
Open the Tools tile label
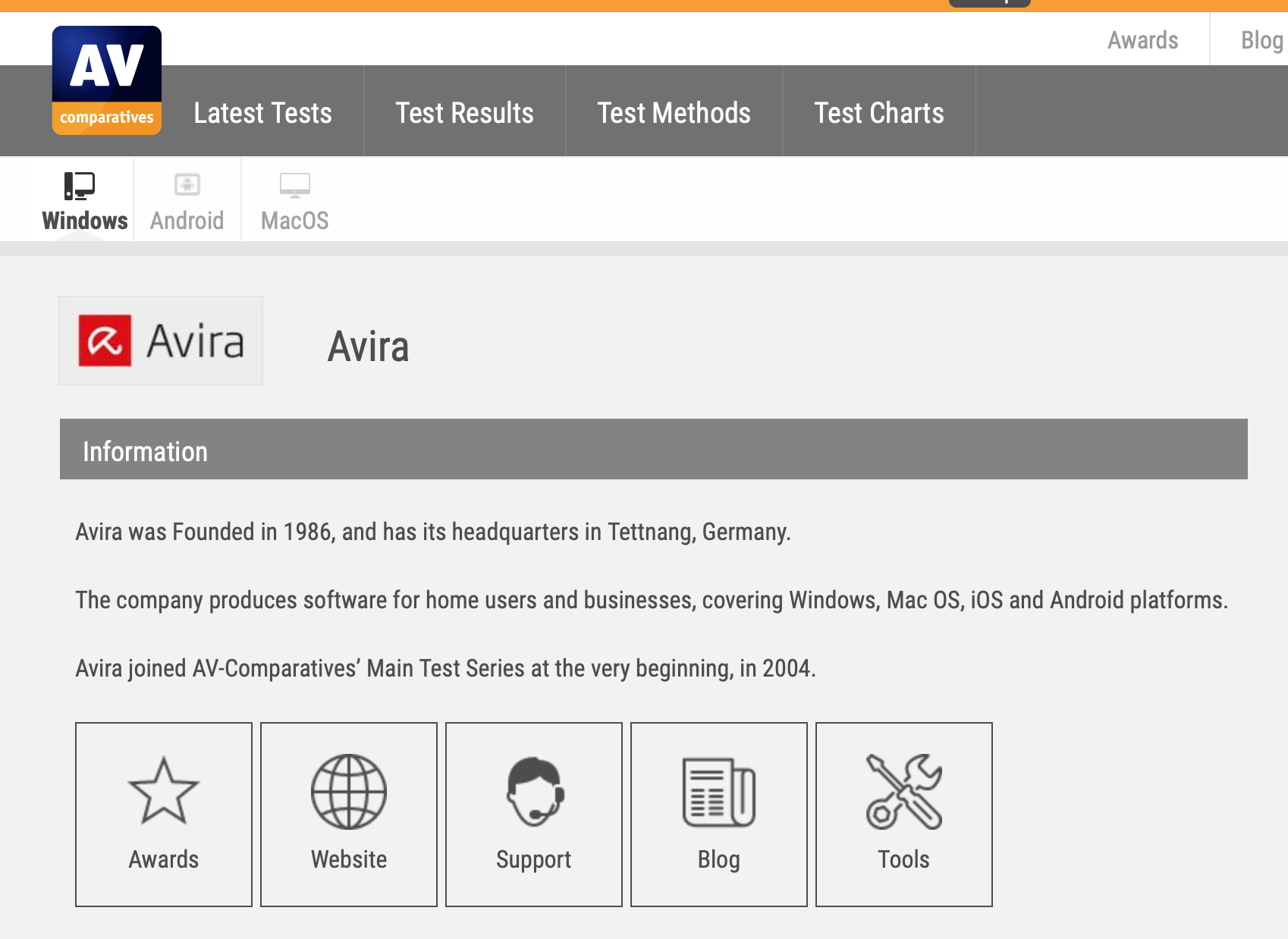click(904, 859)
